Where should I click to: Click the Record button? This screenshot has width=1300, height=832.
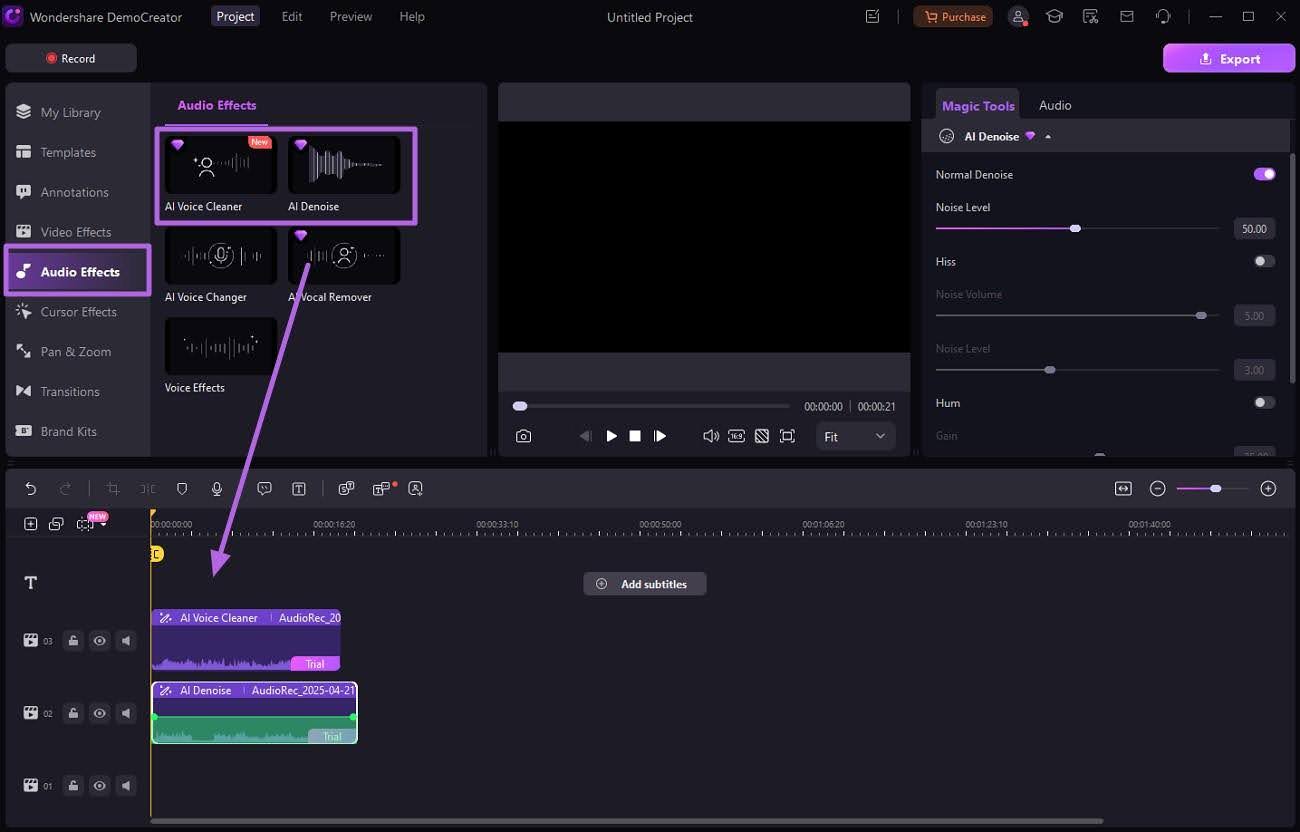[70, 58]
